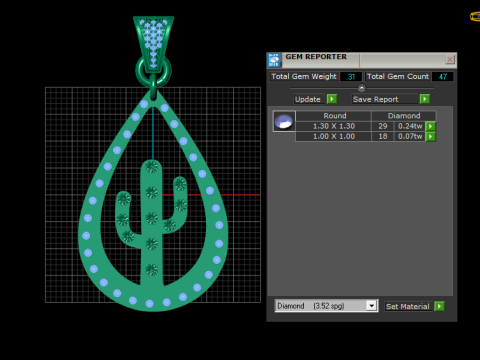Click the 0.07tw weight cell
Image resolution: width=480 pixels, height=360 pixels.
point(410,136)
